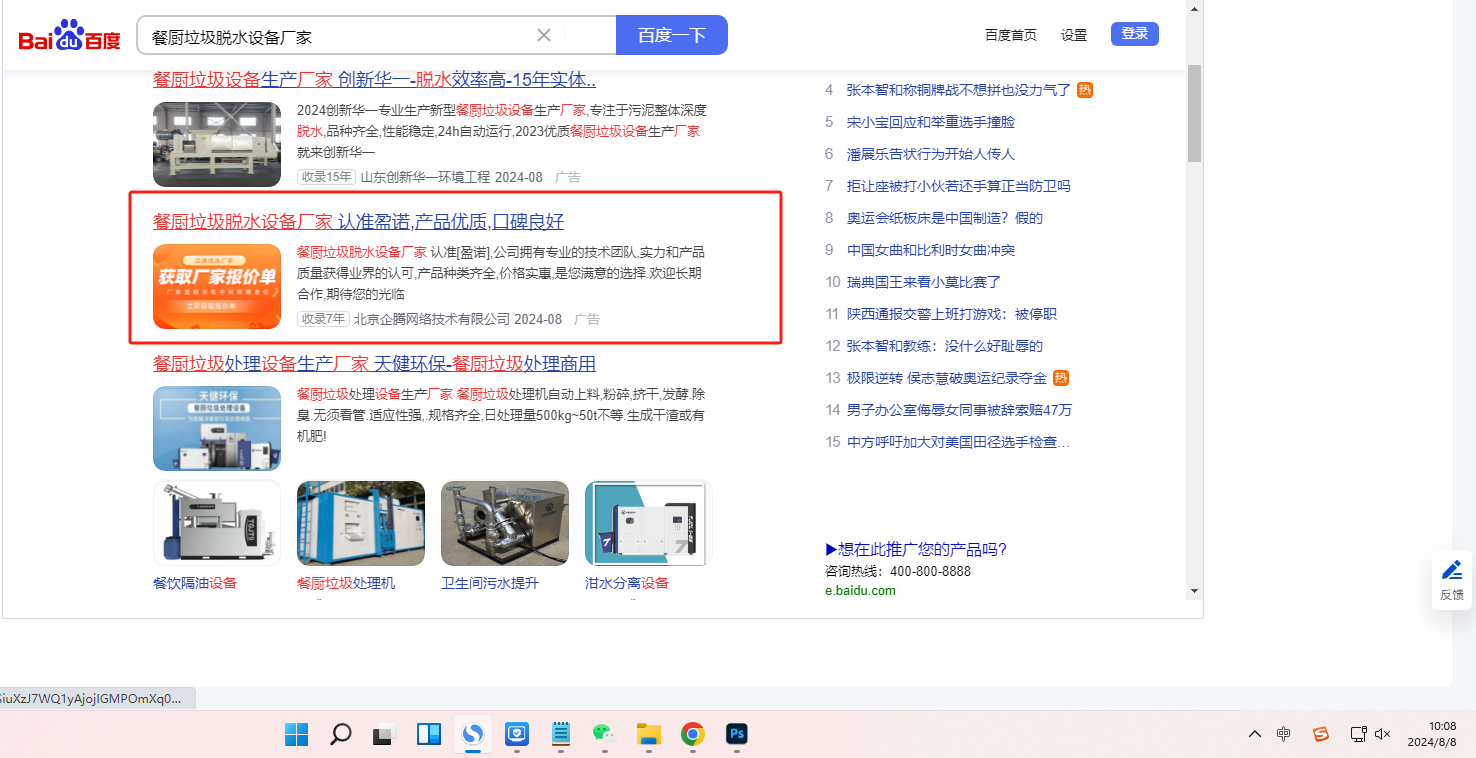The width and height of the screenshot is (1476, 758).
Task: Open the notepad app on the taskbar
Action: click(561, 735)
